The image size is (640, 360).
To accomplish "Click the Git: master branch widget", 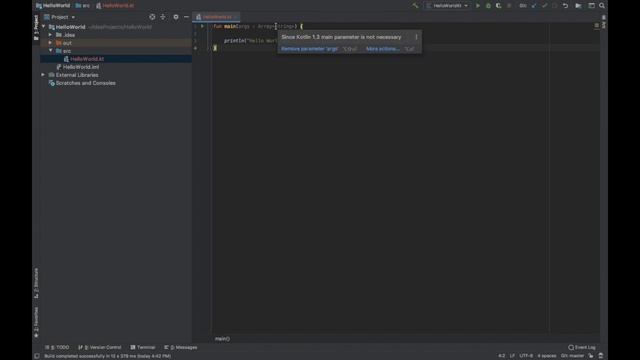I will pyautogui.click(x=572, y=356).
